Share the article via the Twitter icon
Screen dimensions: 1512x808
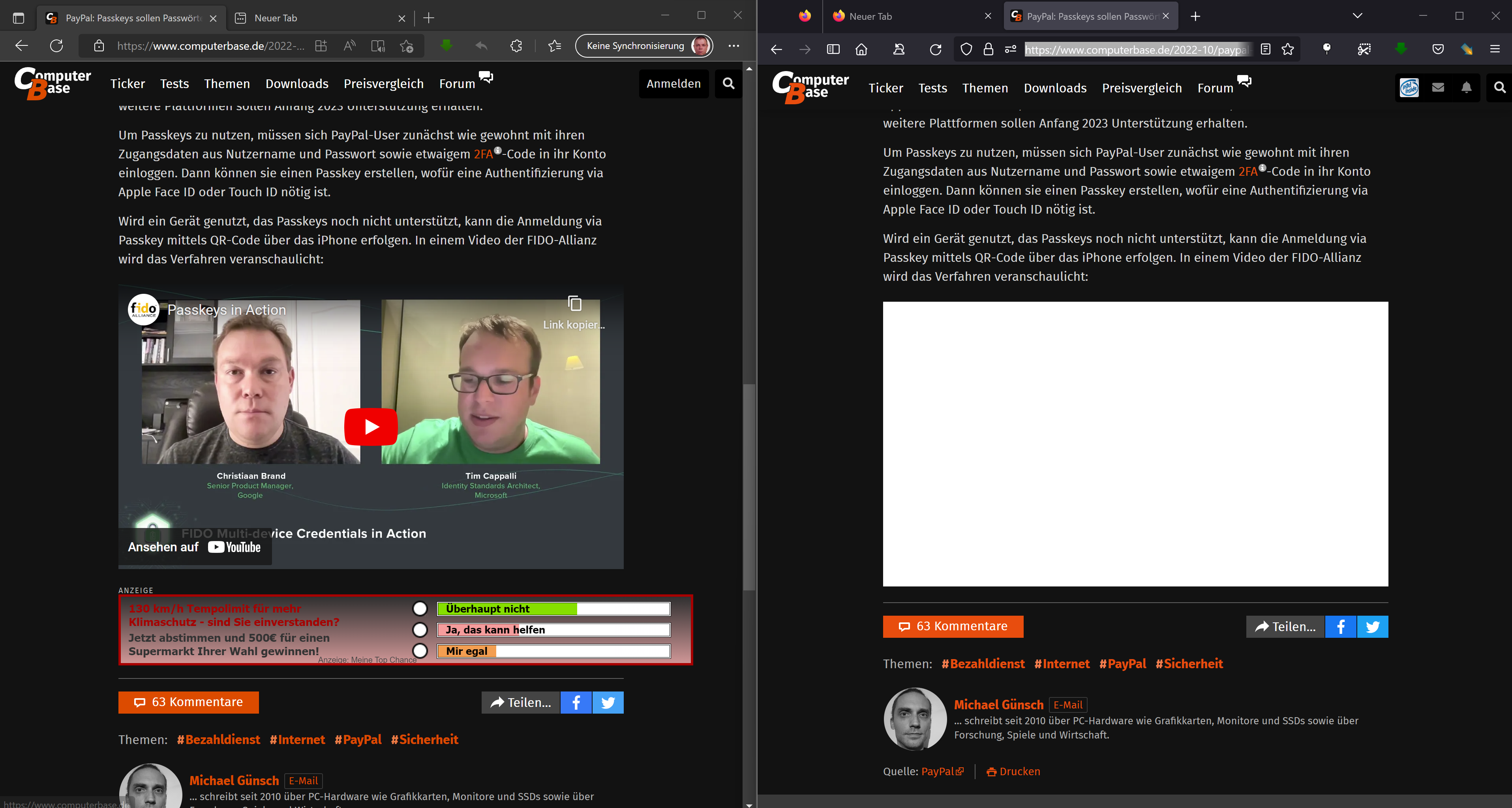click(1372, 627)
